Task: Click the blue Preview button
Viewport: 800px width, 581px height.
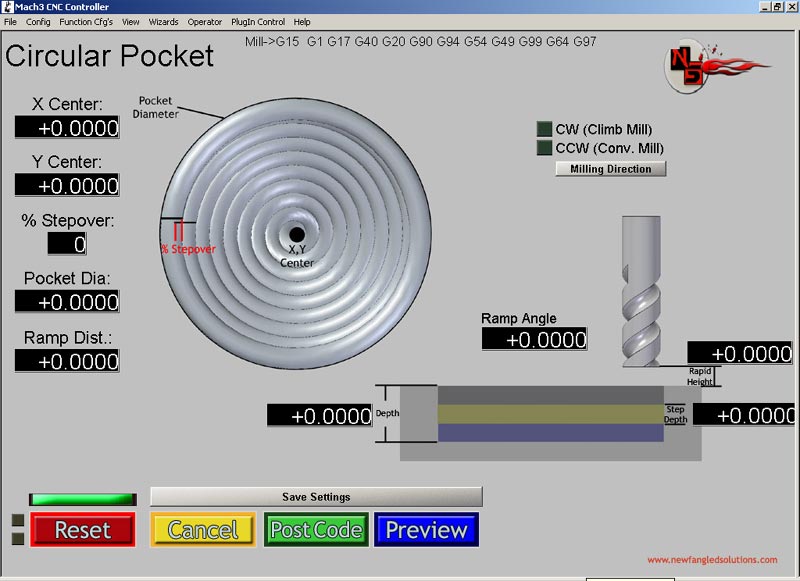Action: tap(427, 529)
